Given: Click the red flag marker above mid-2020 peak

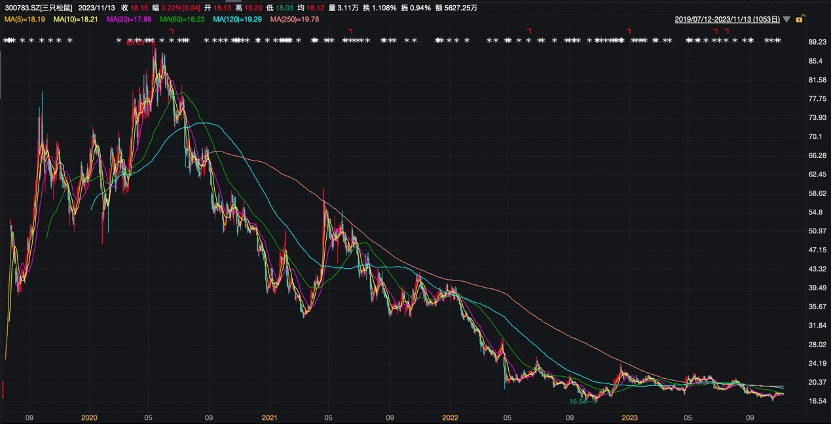Looking at the screenshot, I should click(x=172, y=32).
